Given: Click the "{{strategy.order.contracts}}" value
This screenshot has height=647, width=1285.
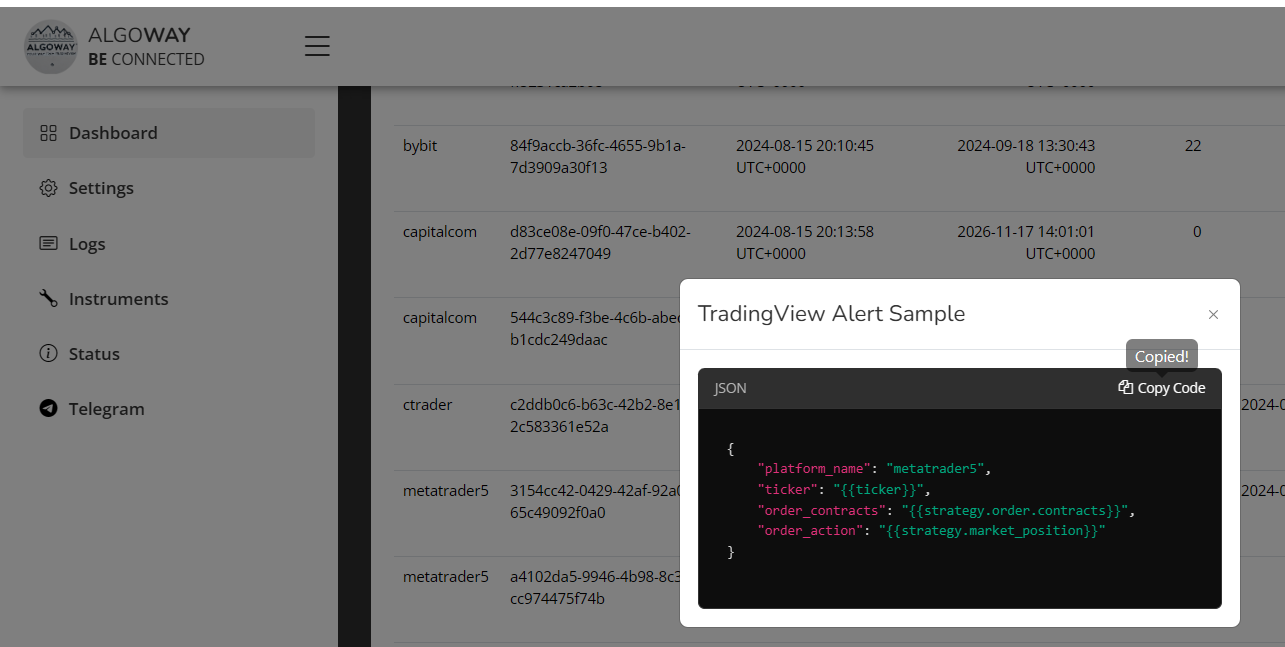Looking at the screenshot, I should pos(1014,510).
